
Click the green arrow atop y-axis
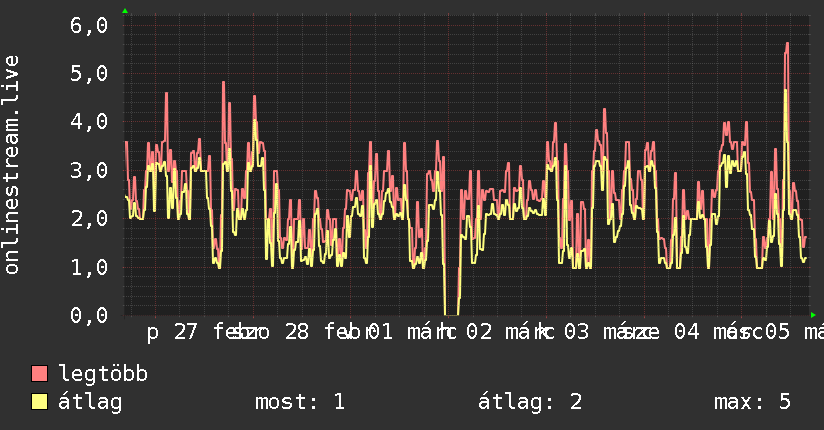125,11
